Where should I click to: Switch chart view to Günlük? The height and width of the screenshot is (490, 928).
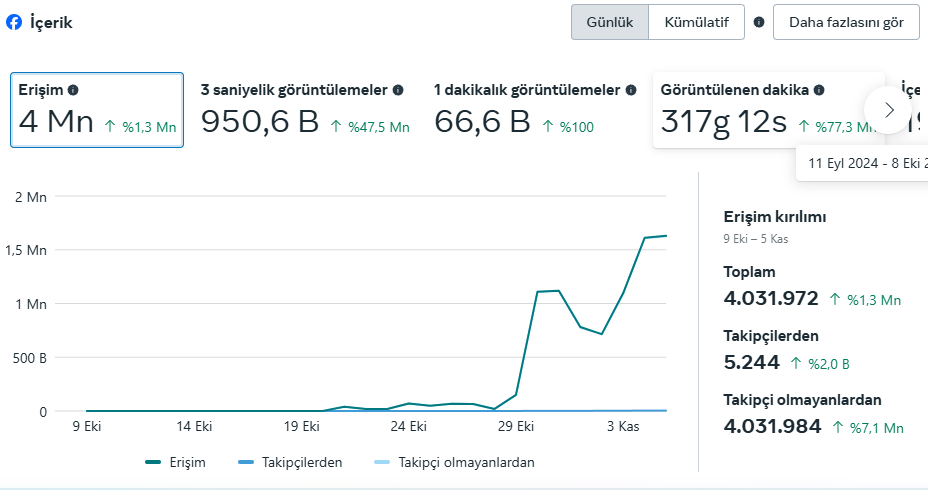(610, 22)
